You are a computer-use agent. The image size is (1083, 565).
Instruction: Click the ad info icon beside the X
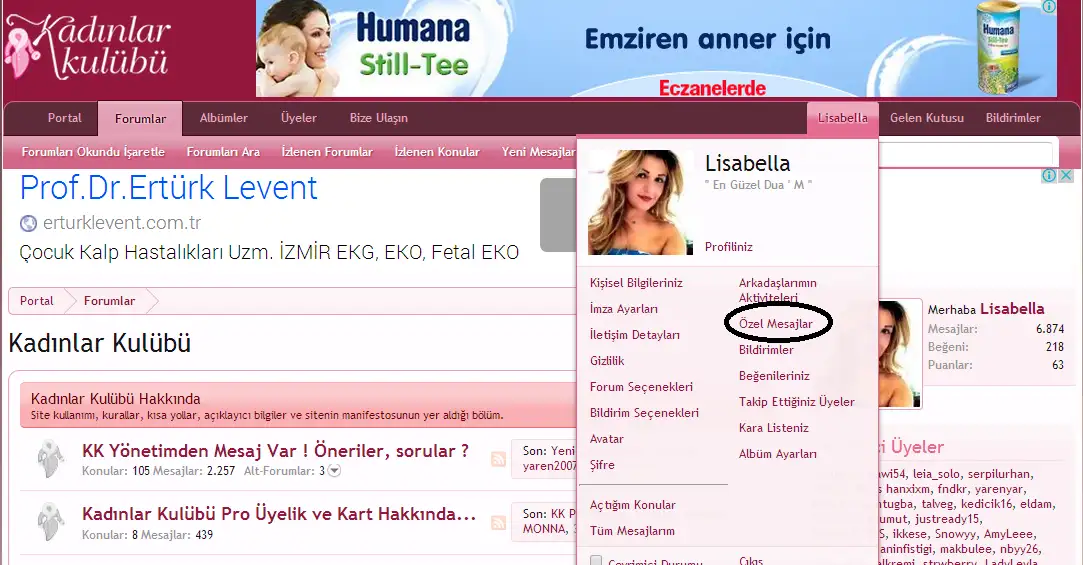point(1049,176)
